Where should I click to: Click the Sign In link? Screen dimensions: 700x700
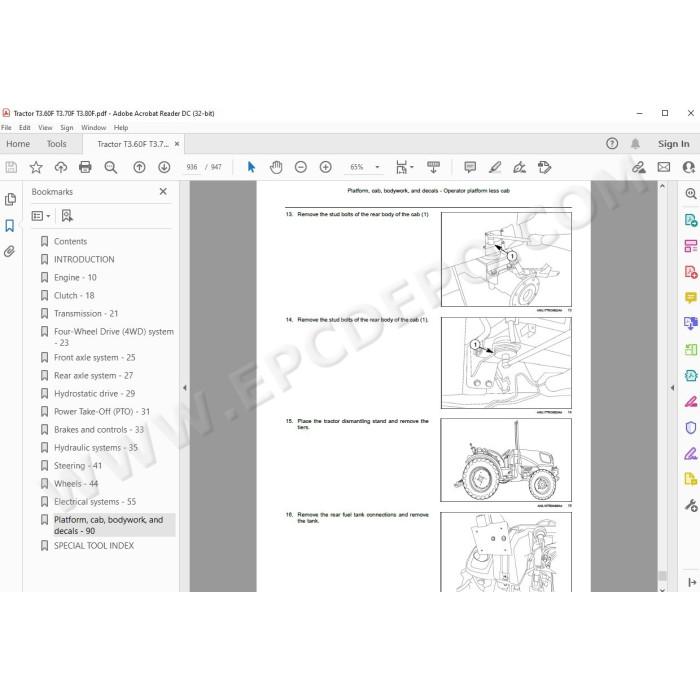[x=673, y=144]
